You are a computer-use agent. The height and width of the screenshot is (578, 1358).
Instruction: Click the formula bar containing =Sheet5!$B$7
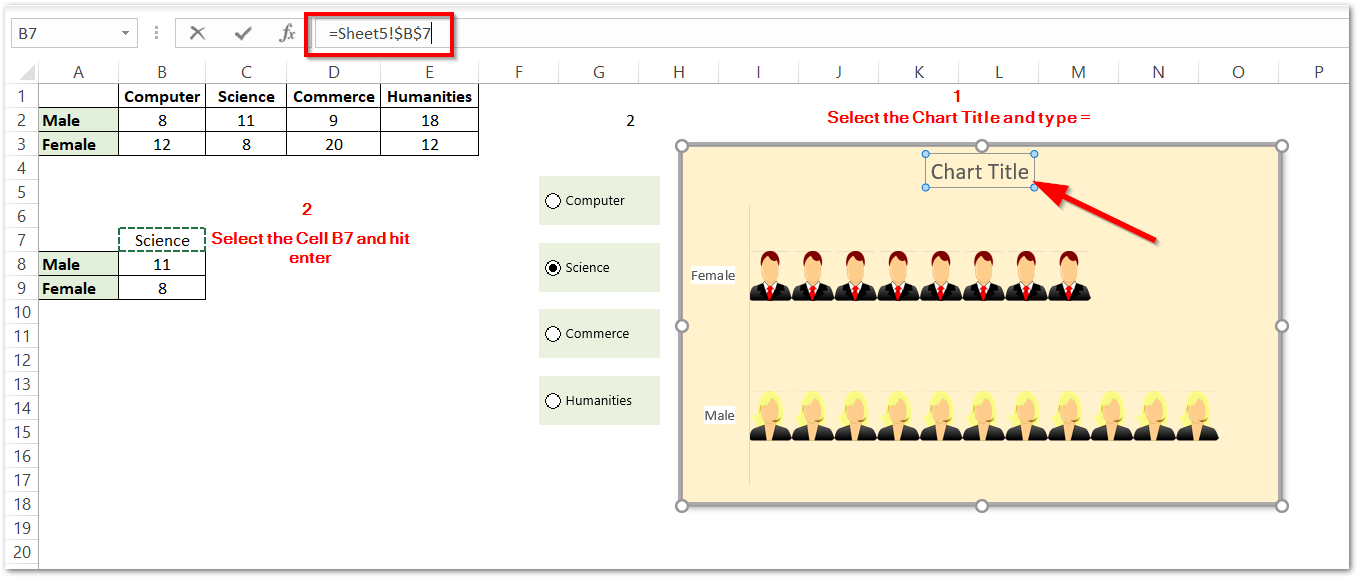coord(380,32)
